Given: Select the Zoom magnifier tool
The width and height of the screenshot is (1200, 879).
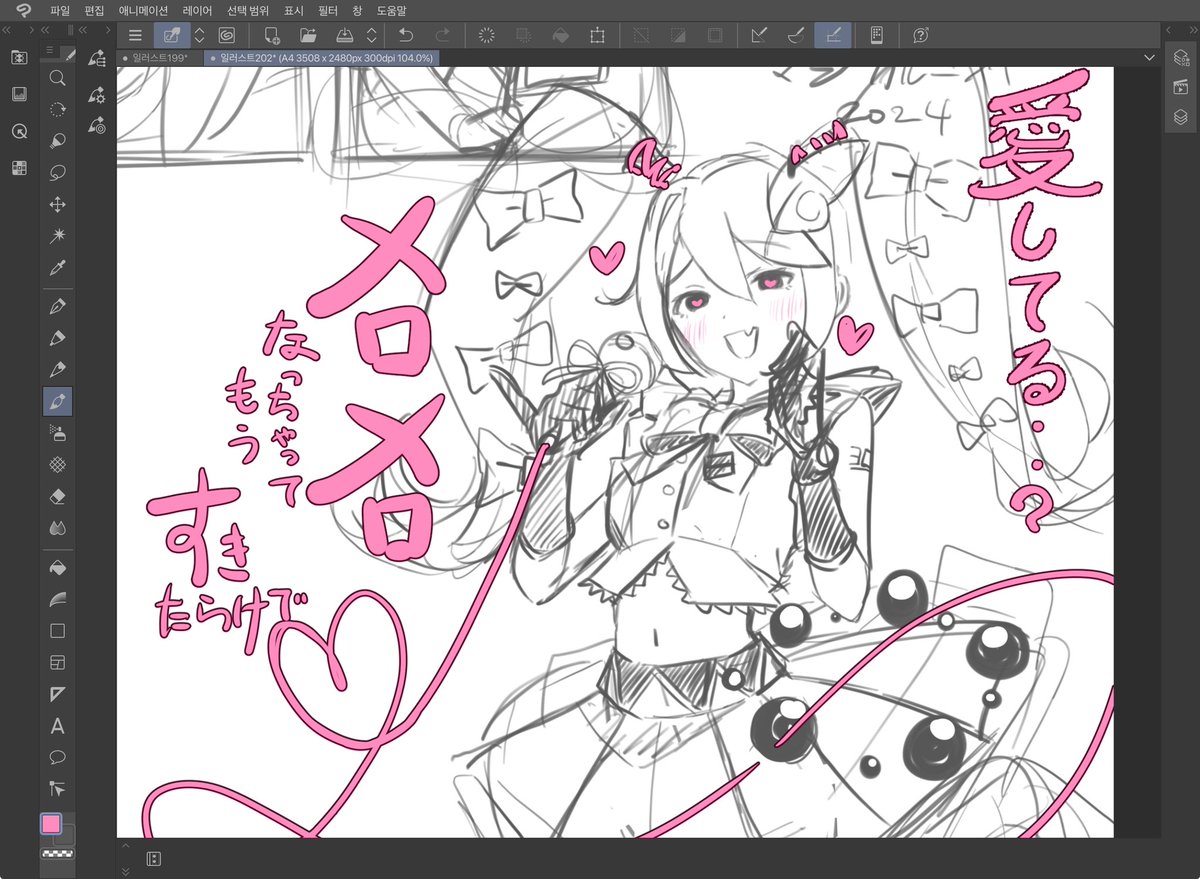Looking at the screenshot, I should pyautogui.click(x=58, y=78).
